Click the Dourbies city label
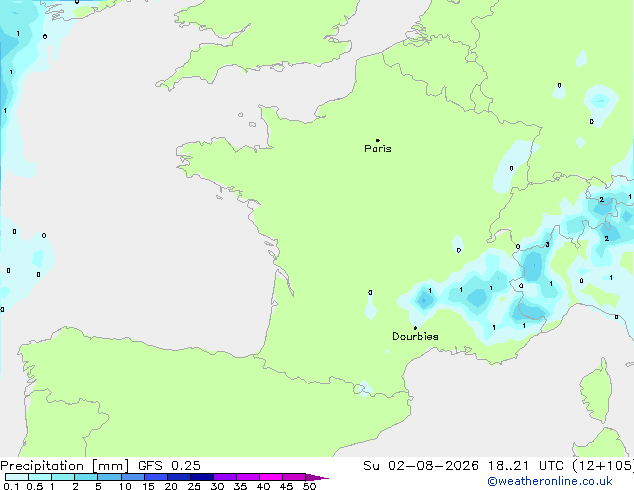Viewport: 634px width, 490px height. (x=415, y=336)
